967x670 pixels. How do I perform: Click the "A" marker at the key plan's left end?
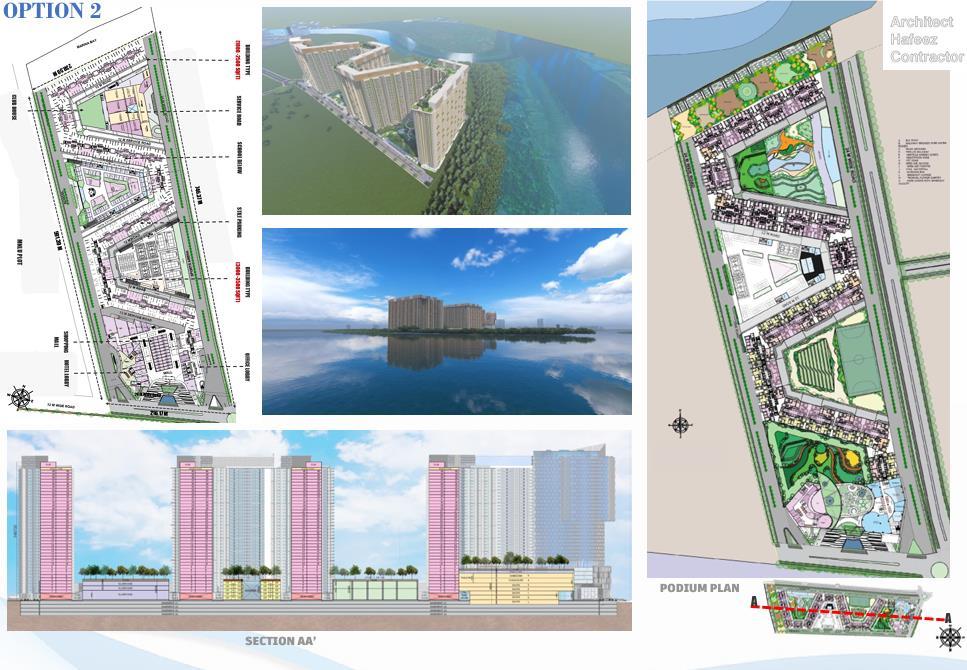[754, 602]
